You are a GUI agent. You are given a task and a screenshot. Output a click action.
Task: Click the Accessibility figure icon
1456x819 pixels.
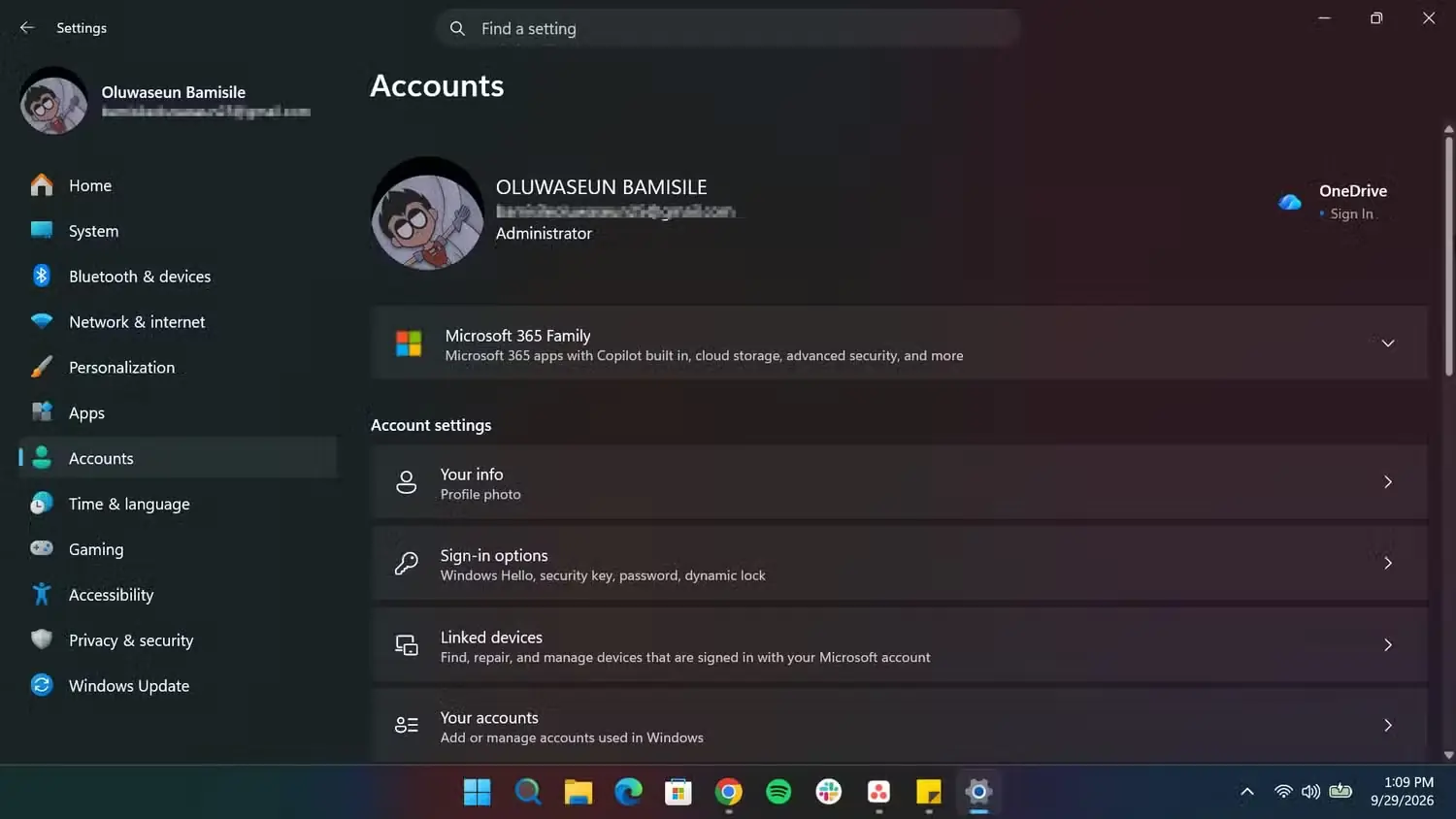pos(42,594)
